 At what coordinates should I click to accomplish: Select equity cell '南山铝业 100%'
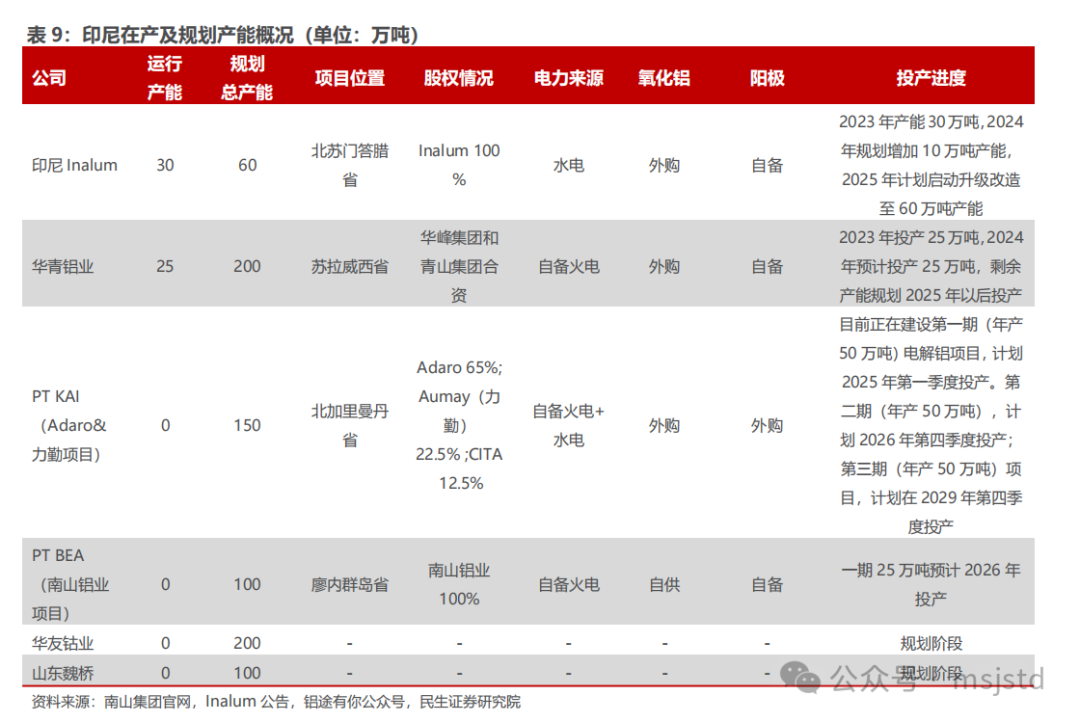(459, 585)
